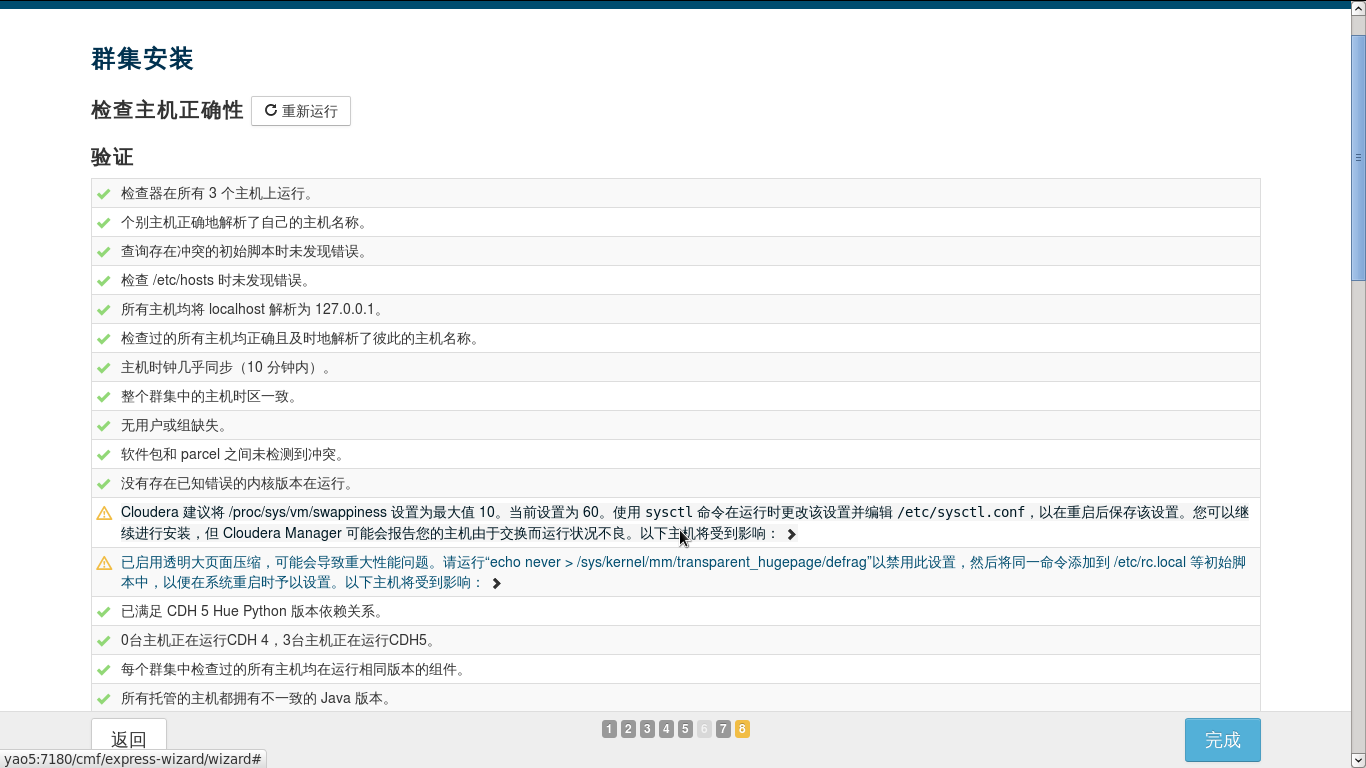The height and width of the screenshot is (768, 1366).
Task: Click text 主机时钟几乎同步（10 分钟内）
Action: [x=228, y=368]
